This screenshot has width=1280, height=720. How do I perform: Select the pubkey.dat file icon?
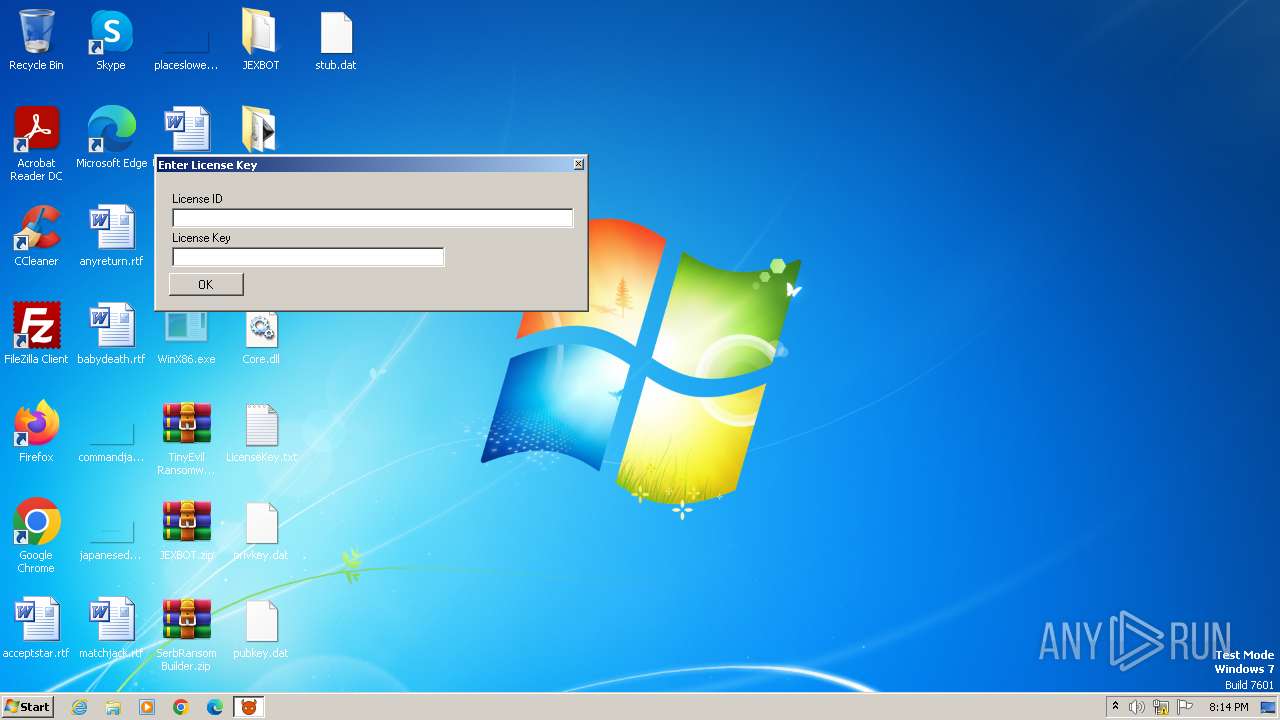coord(260,628)
